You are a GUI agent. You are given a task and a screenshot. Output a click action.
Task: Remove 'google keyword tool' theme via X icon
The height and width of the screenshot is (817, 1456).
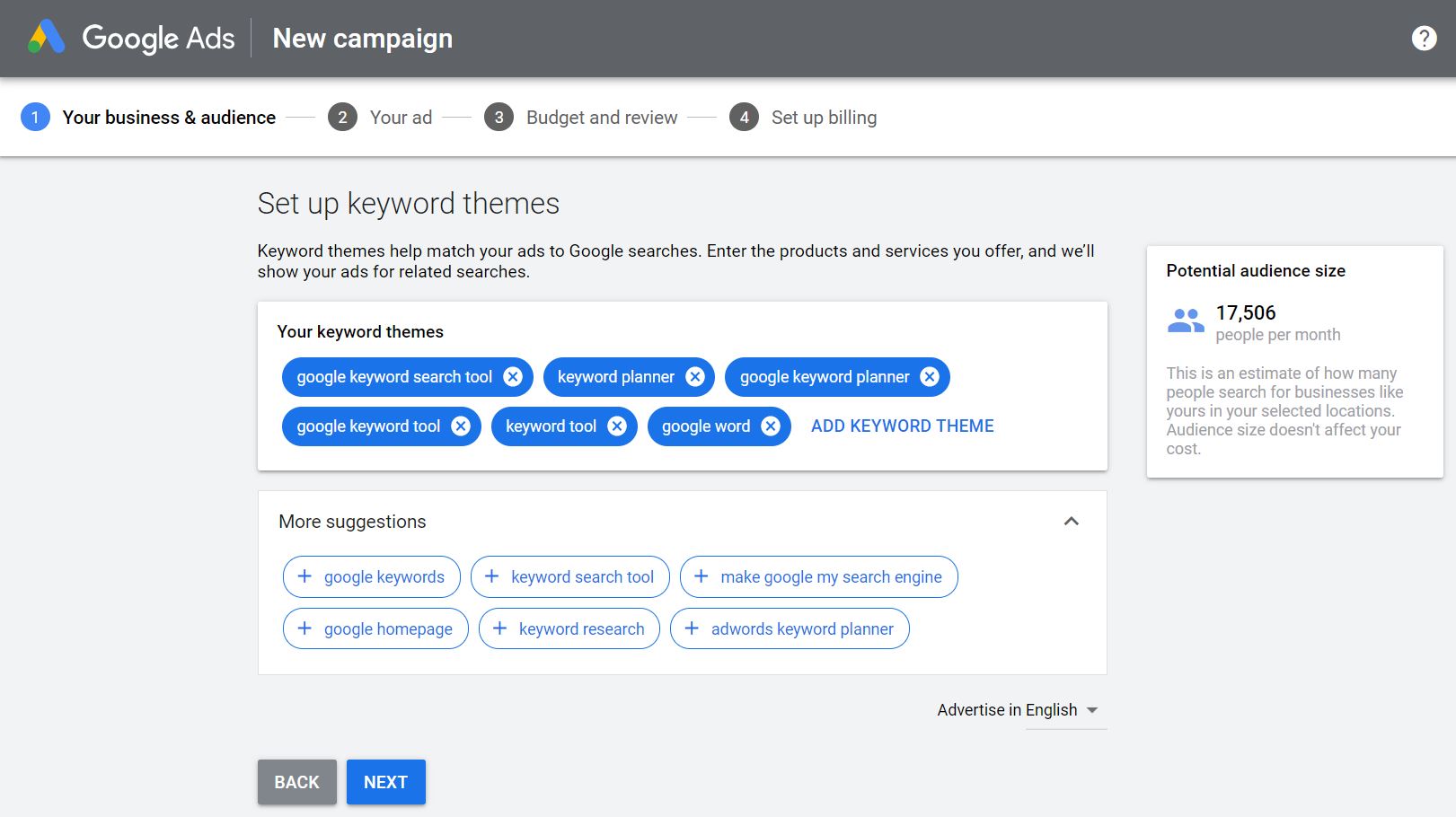[x=461, y=426]
